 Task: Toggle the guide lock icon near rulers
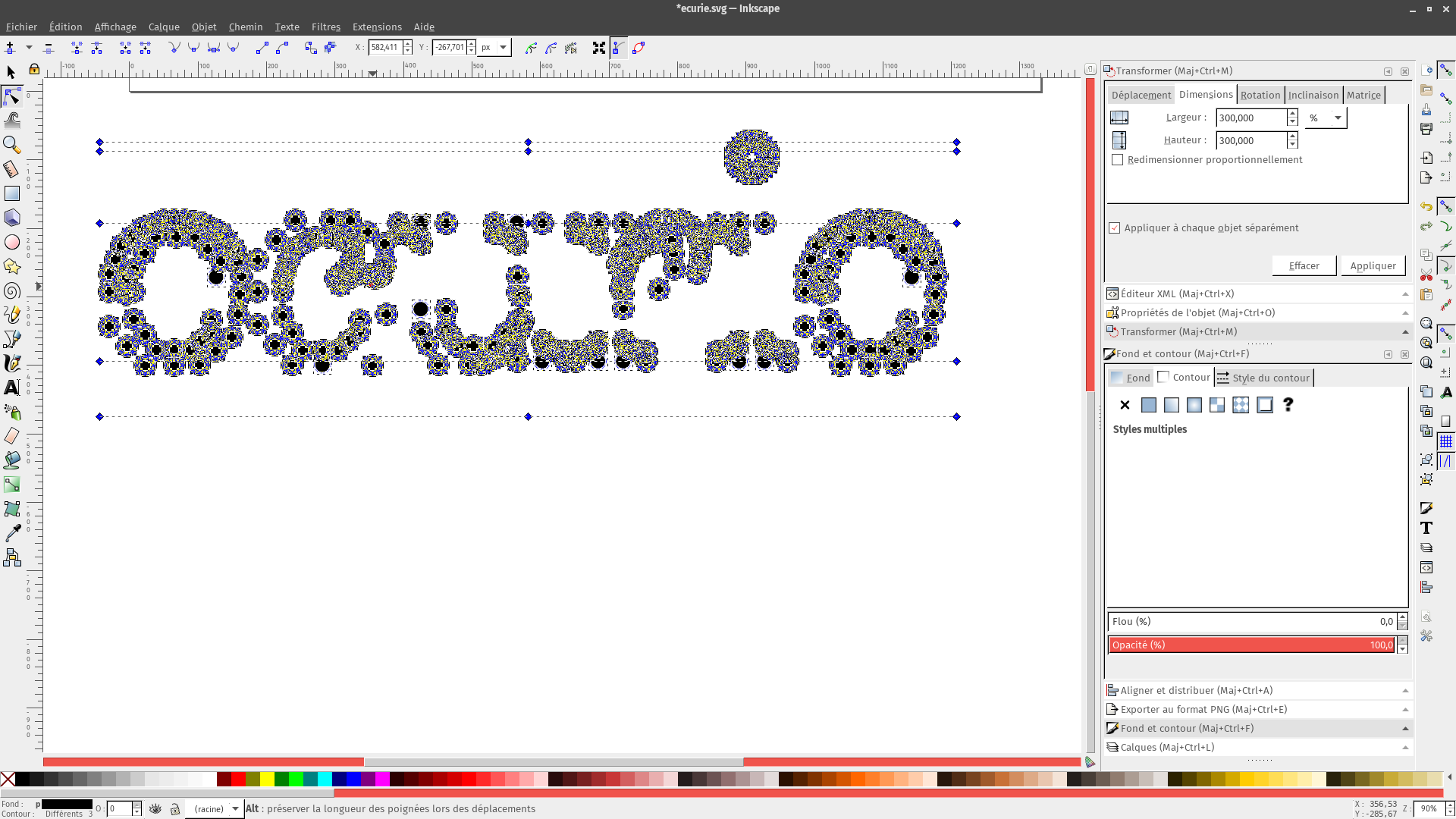[34, 70]
